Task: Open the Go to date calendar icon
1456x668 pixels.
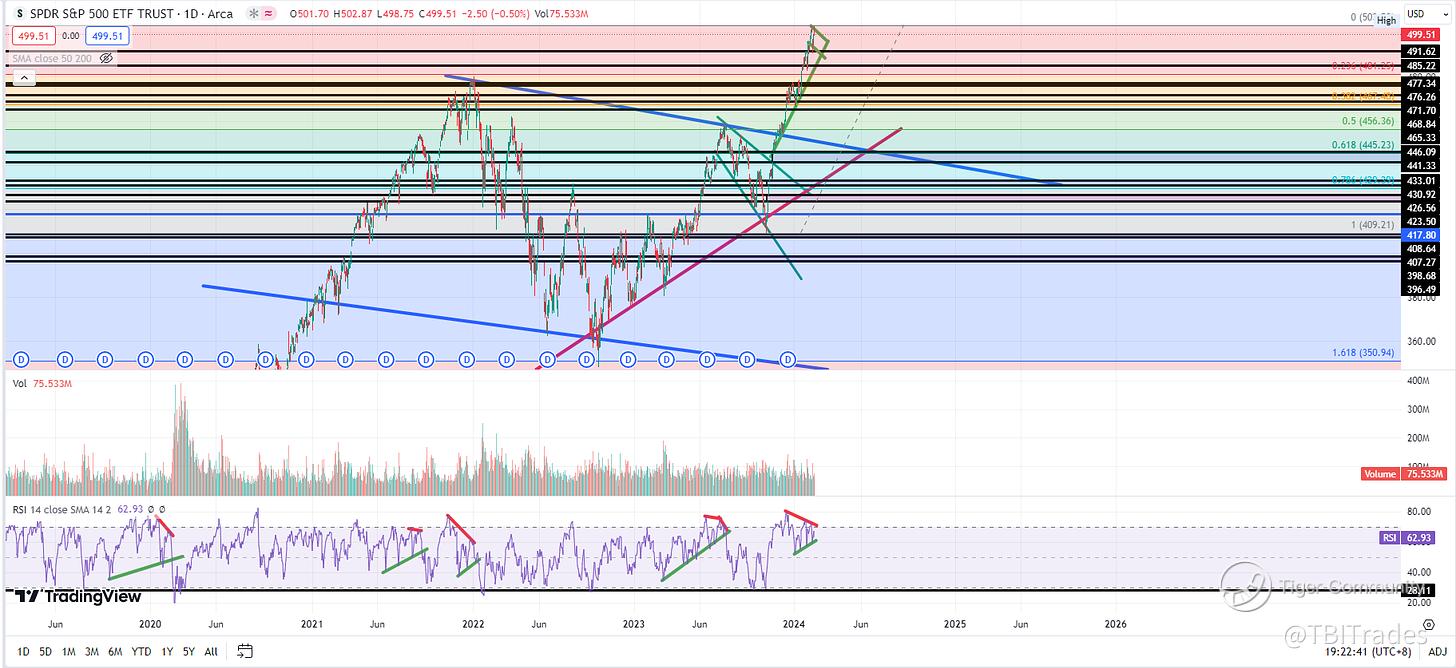Action: click(x=243, y=651)
